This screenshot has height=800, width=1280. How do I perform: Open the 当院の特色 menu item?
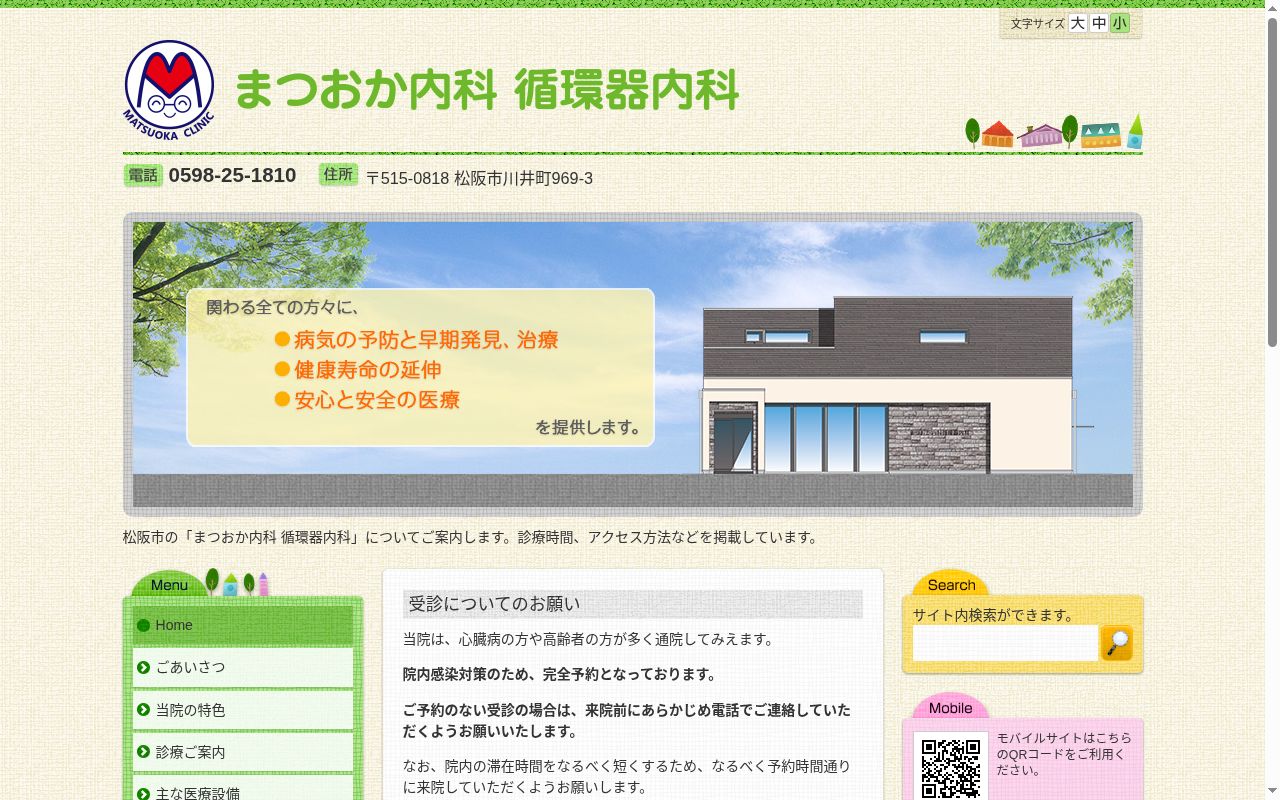pos(243,710)
